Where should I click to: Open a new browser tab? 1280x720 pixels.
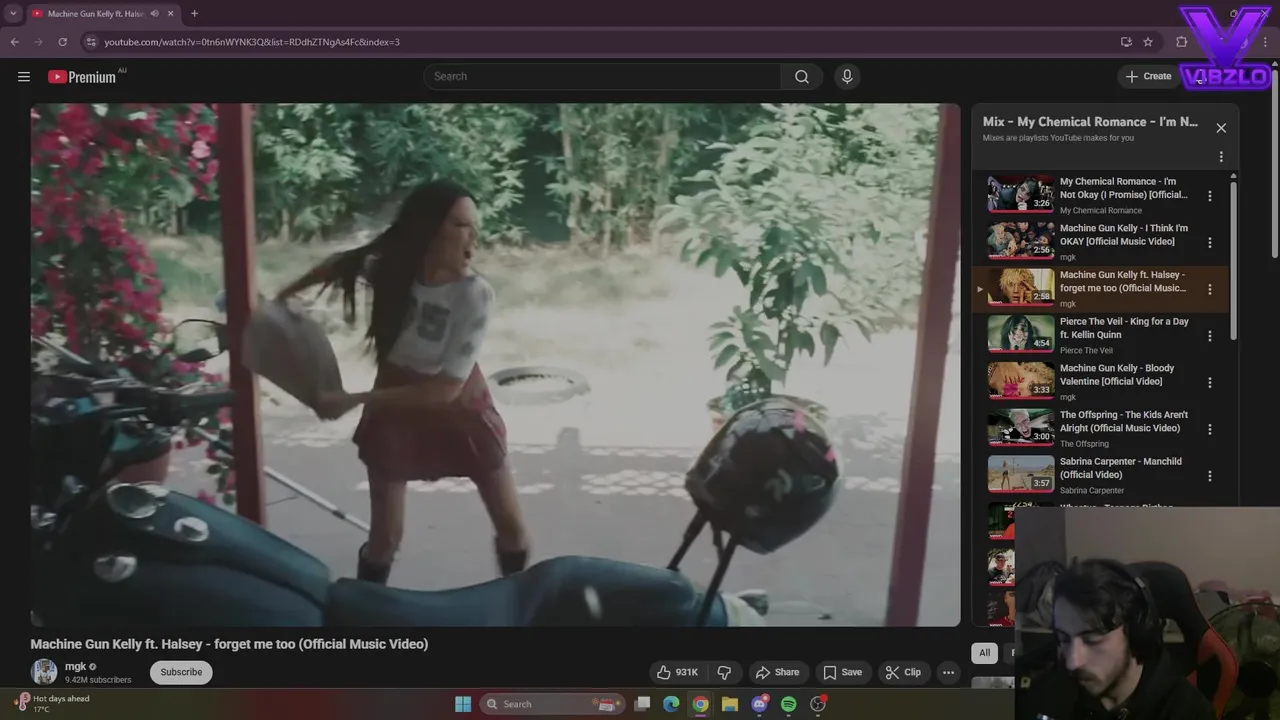pyautogui.click(x=194, y=13)
